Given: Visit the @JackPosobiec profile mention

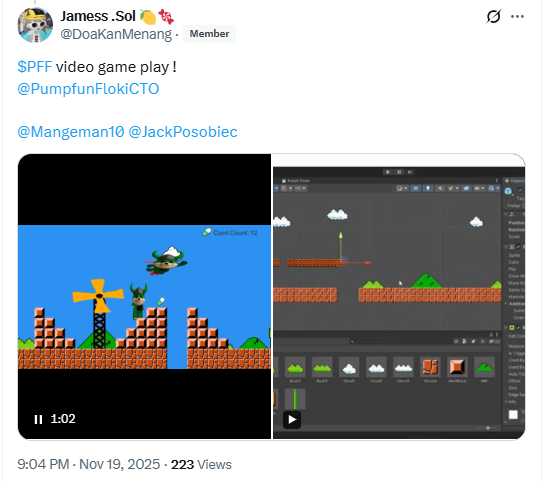Looking at the screenshot, I should 183,132.
